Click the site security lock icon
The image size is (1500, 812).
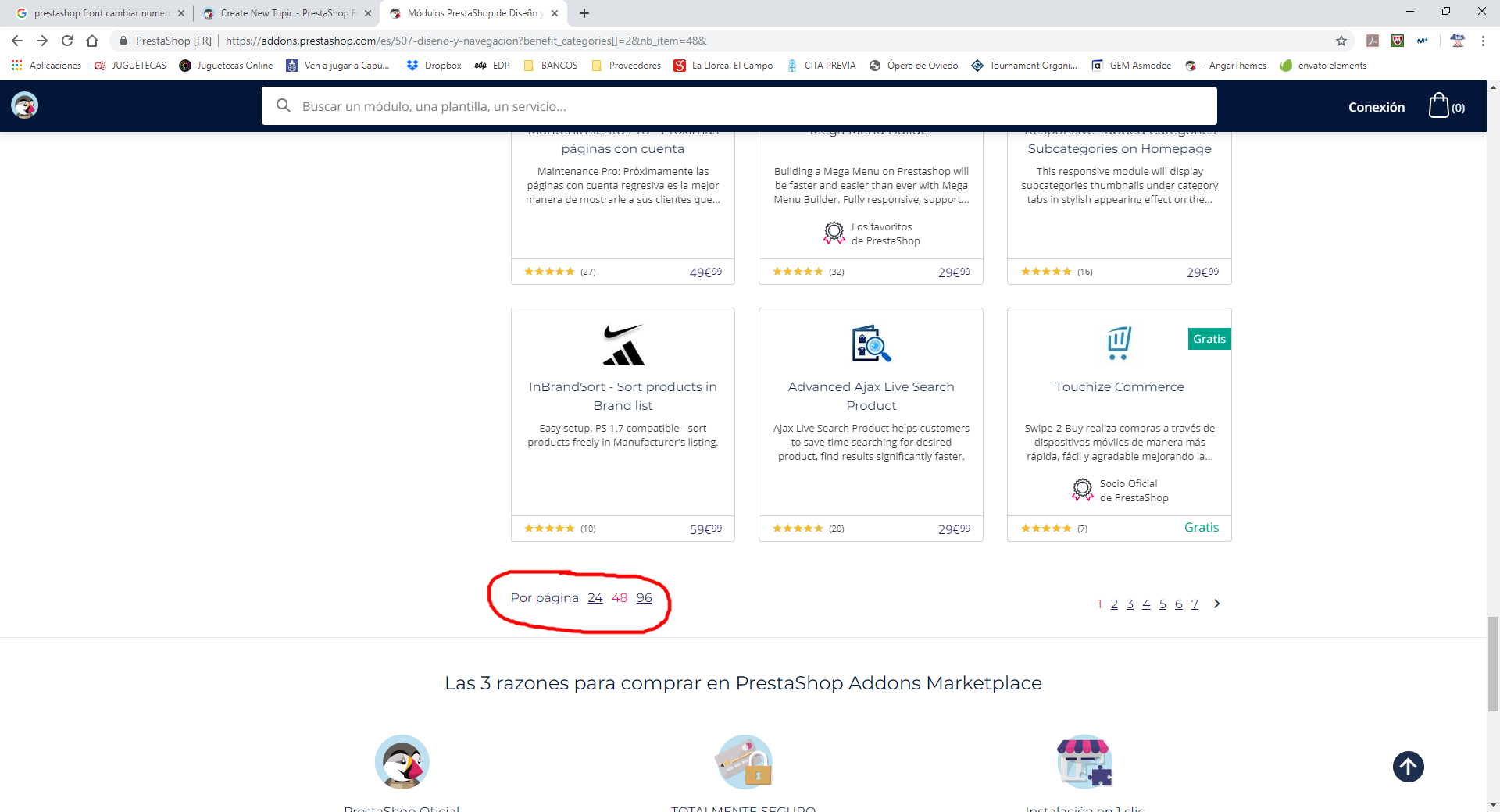click(x=123, y=41)
